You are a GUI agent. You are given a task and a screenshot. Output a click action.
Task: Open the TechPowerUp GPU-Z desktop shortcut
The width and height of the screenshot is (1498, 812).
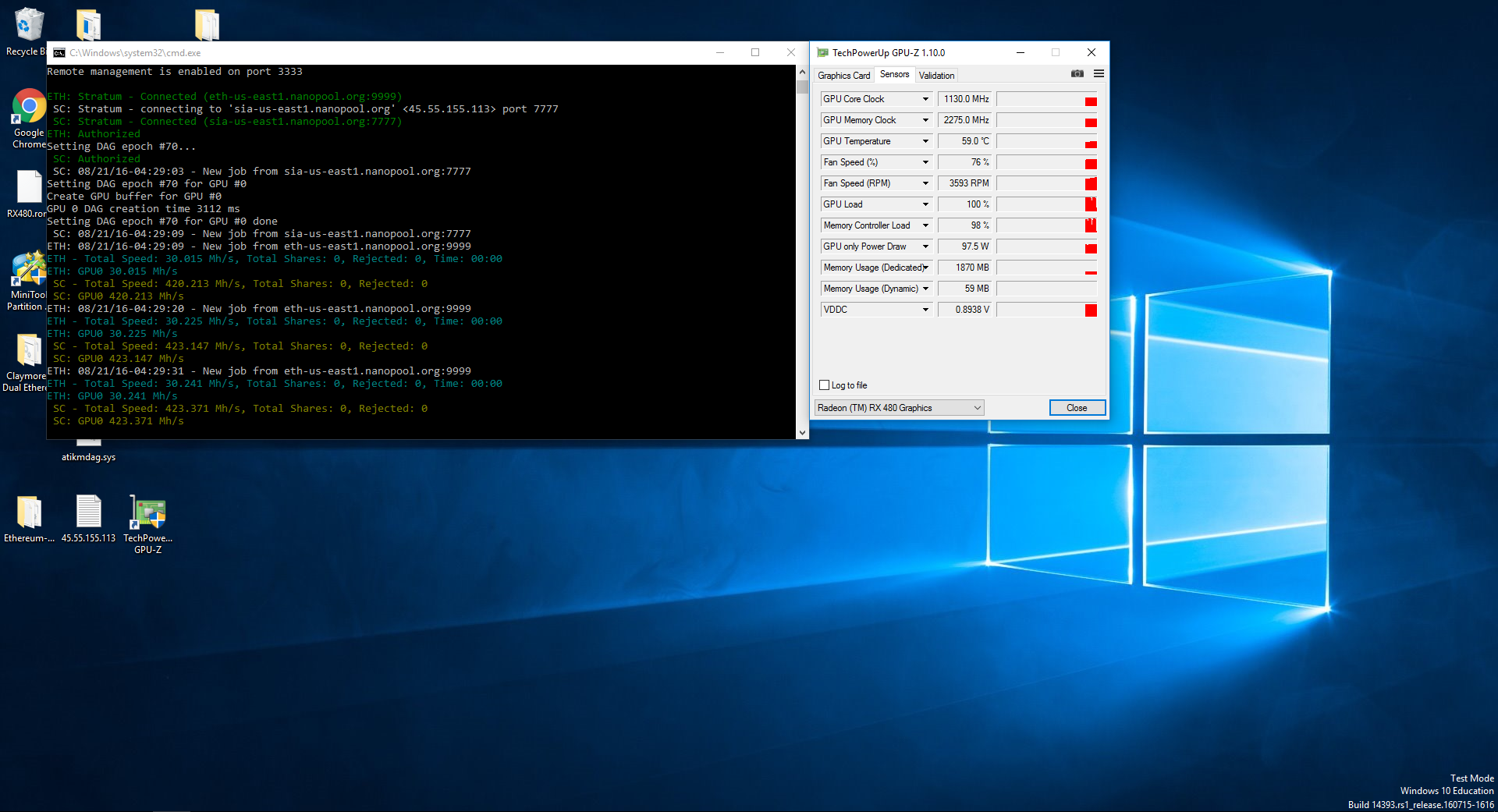click(x=147, y=524)
